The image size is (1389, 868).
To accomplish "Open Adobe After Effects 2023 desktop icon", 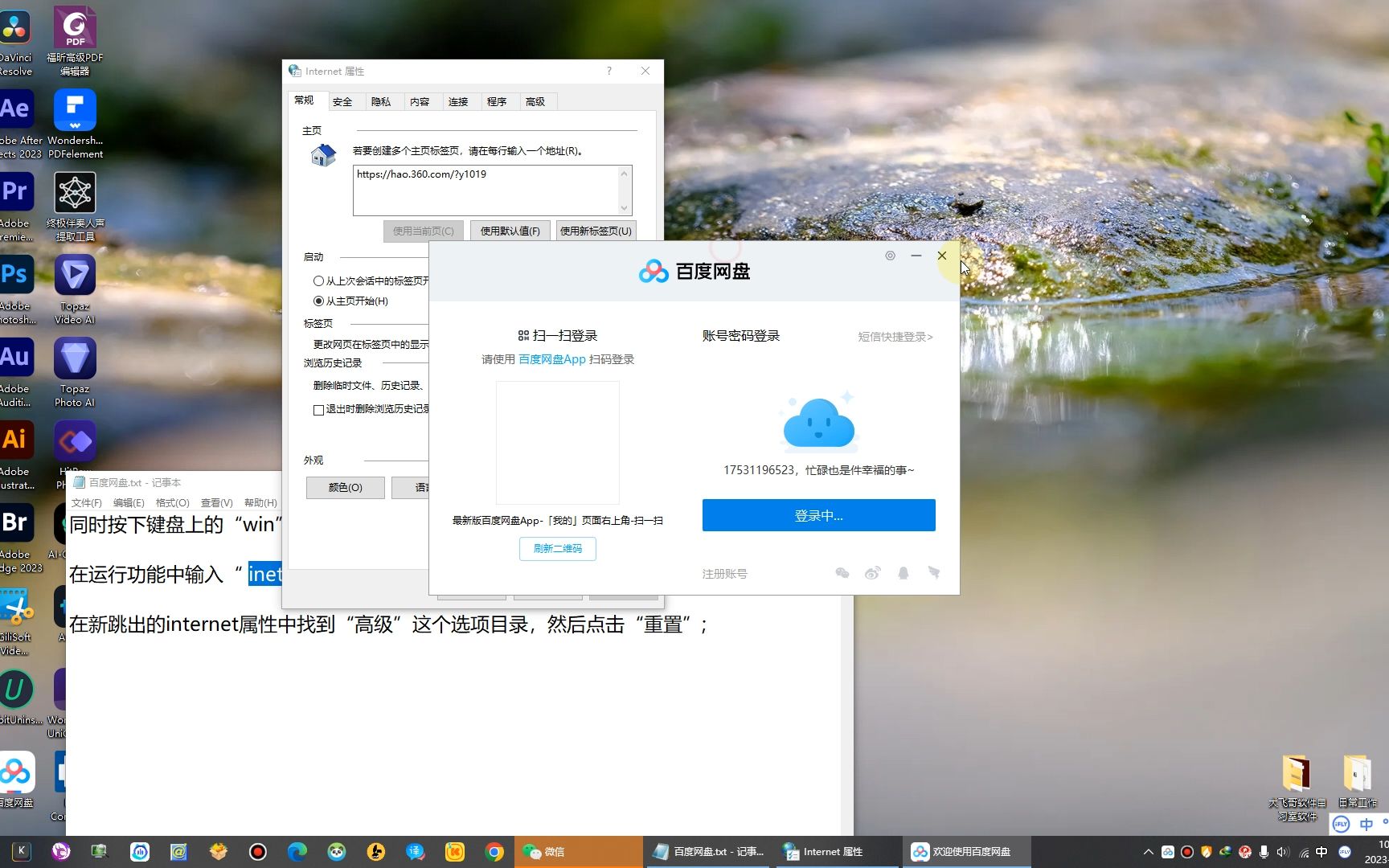I will [x=18, y=124].
